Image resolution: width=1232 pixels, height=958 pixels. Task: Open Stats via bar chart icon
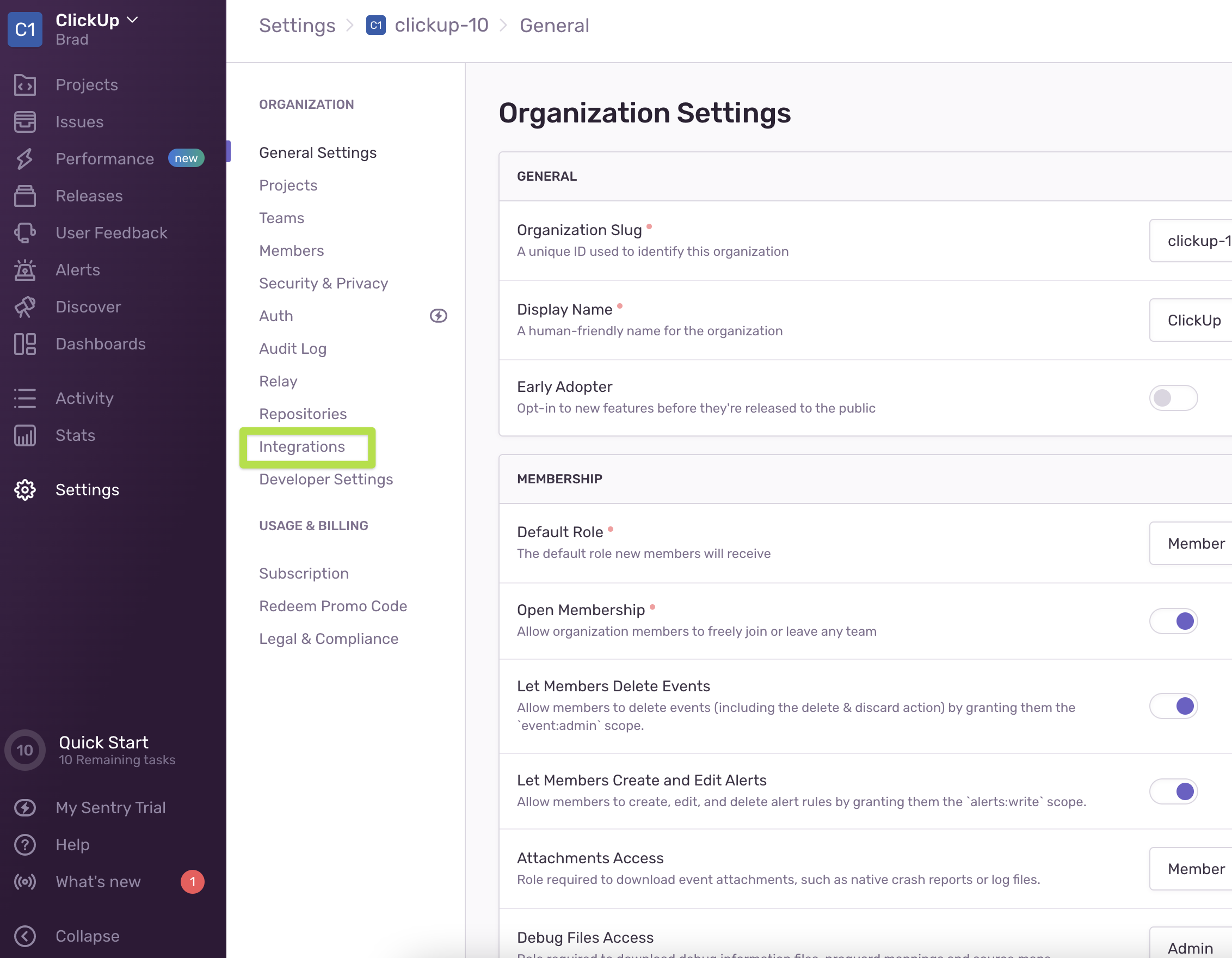coord(25,435)
